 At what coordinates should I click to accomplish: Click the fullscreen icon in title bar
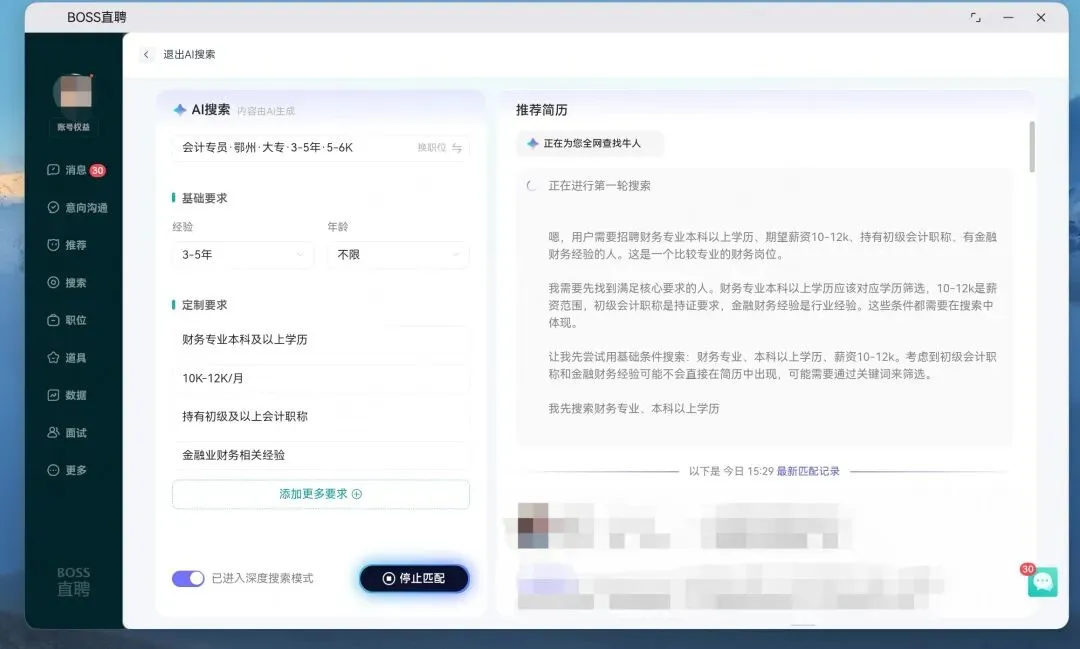pyautogui.click(x=975, y=18)
